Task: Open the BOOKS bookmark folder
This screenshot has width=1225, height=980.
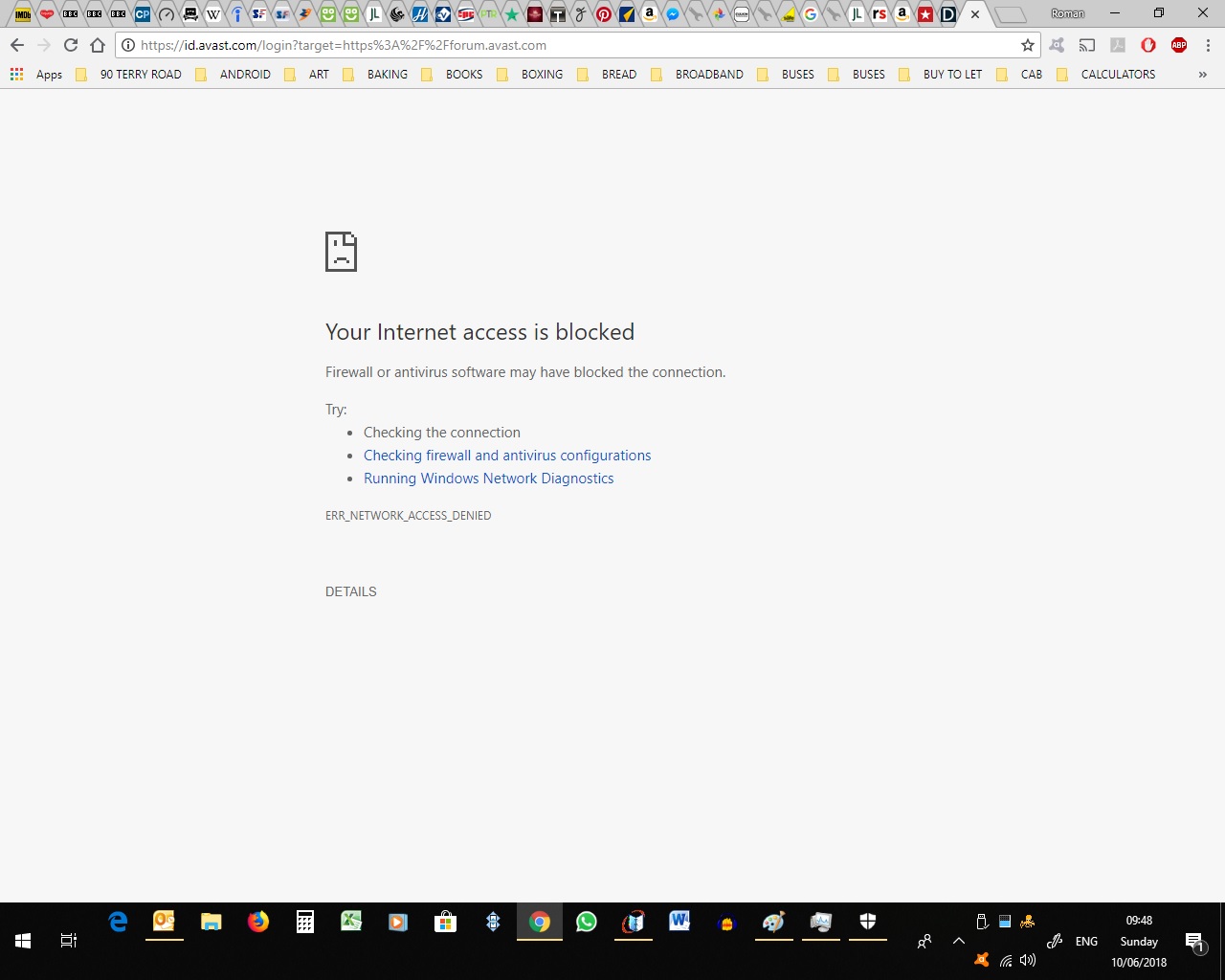Action: (452, 74)
